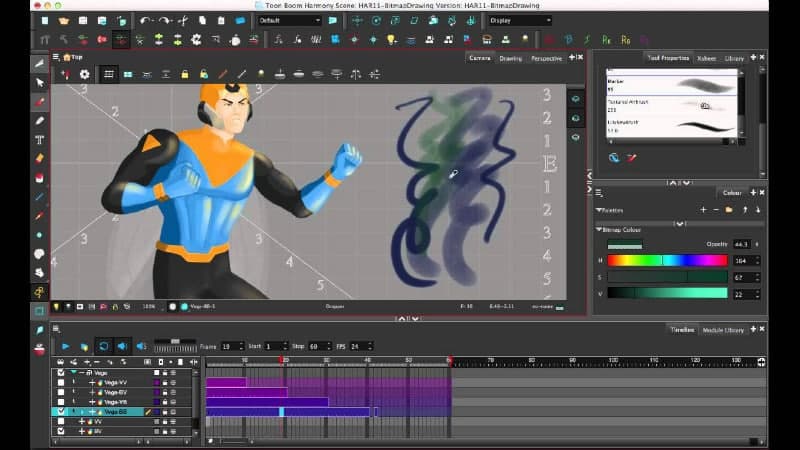
Task: Collapse the Bitmap Colour section
Action: [598, 230]
